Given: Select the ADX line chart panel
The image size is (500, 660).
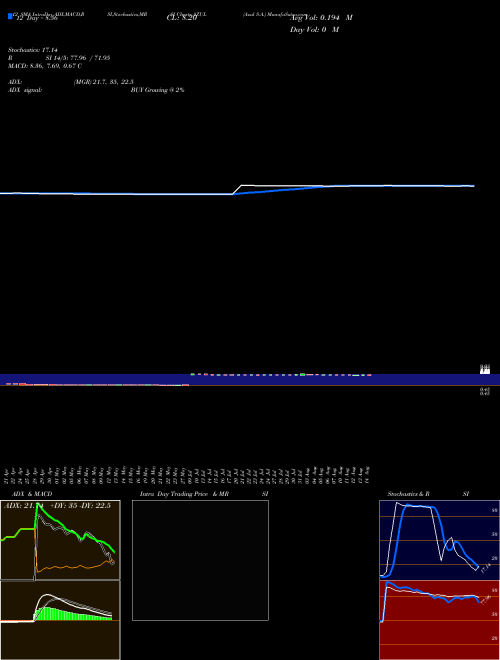Looking at the screenshot, I should [60, 540].
